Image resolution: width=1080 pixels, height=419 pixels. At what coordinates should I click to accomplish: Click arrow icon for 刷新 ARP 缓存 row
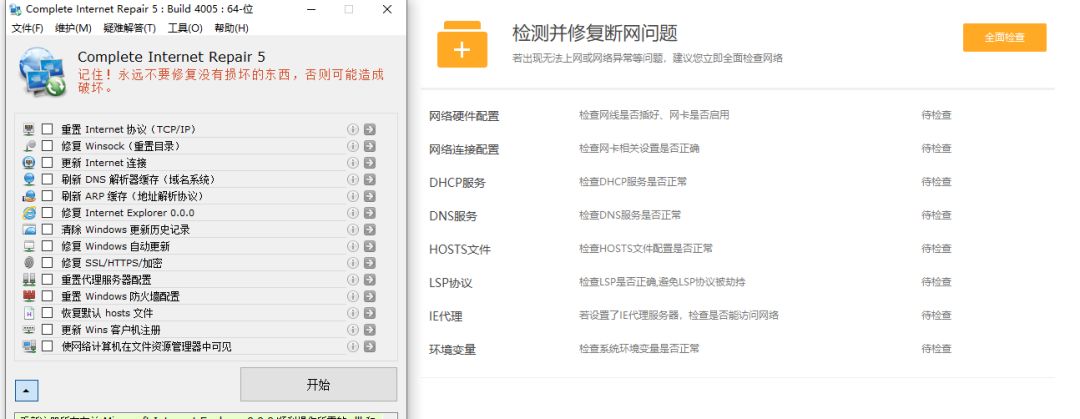point(370,196)
